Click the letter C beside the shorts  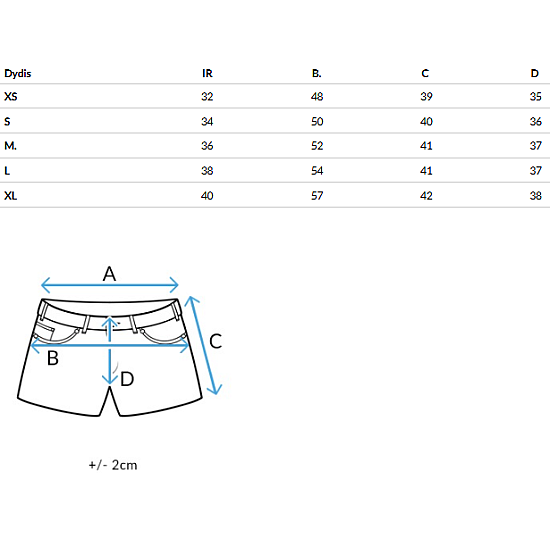tap(215, 341)
